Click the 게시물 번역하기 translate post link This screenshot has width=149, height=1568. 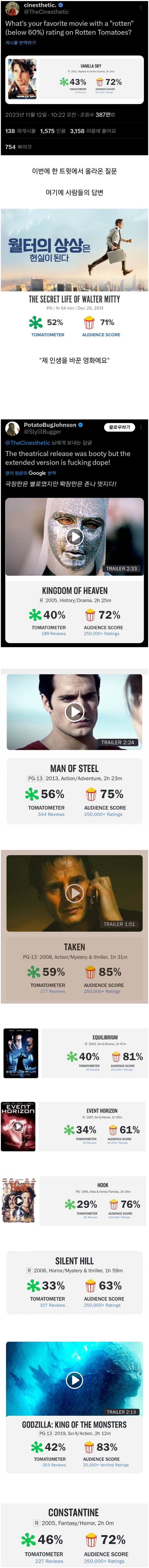(x=21, y=43)
